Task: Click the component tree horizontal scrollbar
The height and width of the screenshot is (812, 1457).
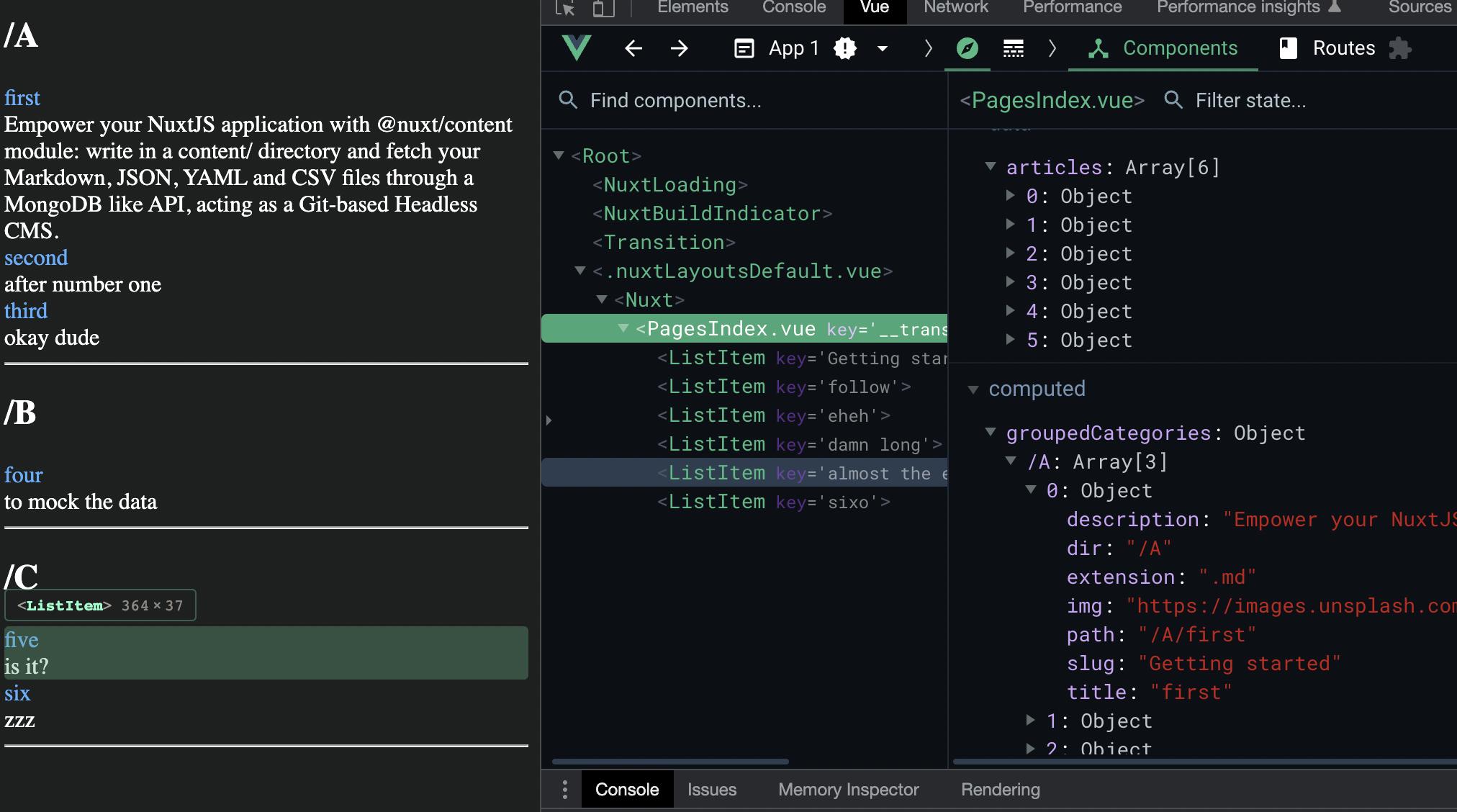Action: click(670, 761)
